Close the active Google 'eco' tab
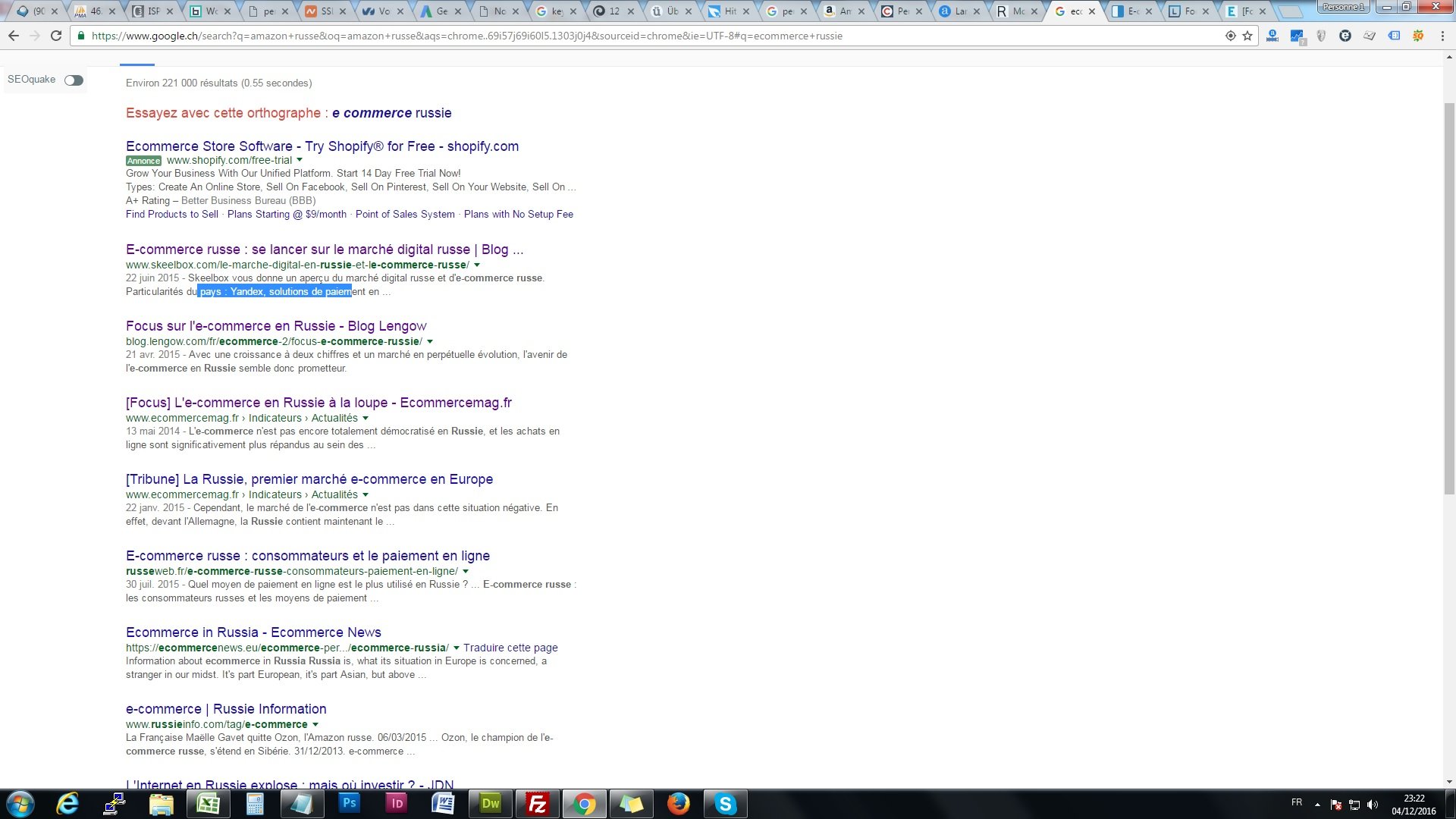Image resolution: width=1456 pixels, height=819 pixels. [1092, 11]
